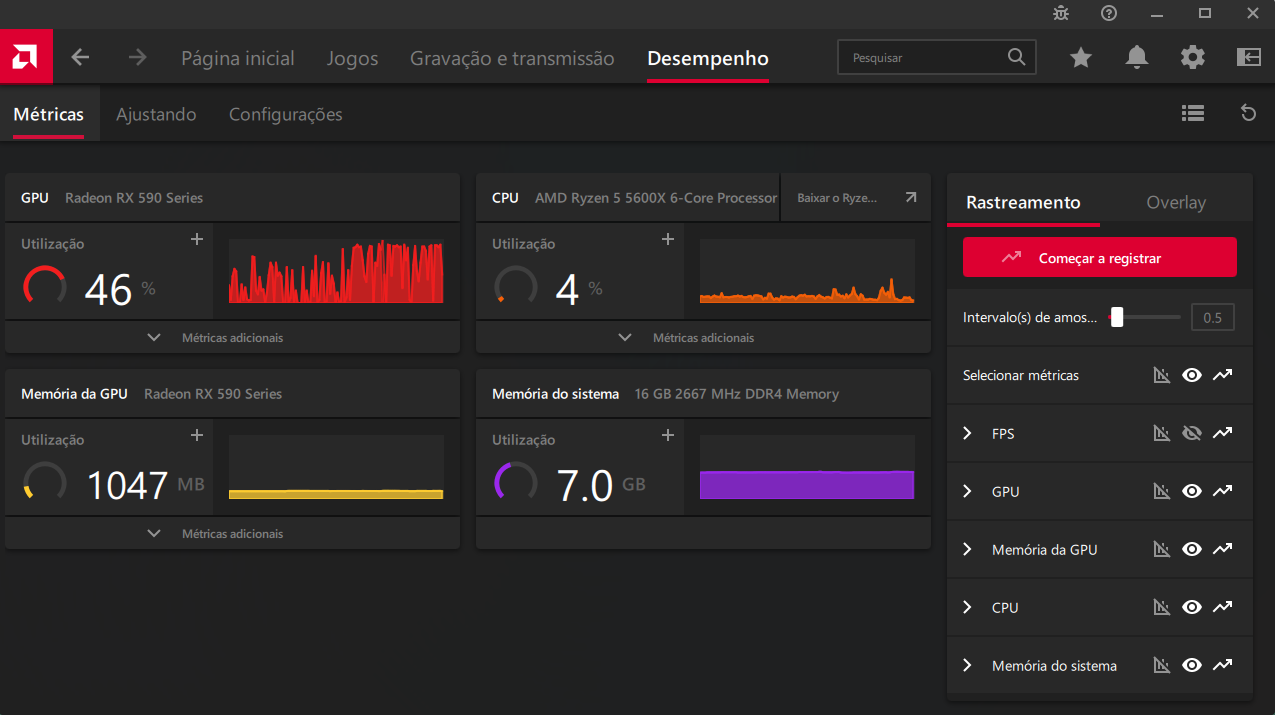
Task: Select Desempenho tab
Action: coord(708,58)
